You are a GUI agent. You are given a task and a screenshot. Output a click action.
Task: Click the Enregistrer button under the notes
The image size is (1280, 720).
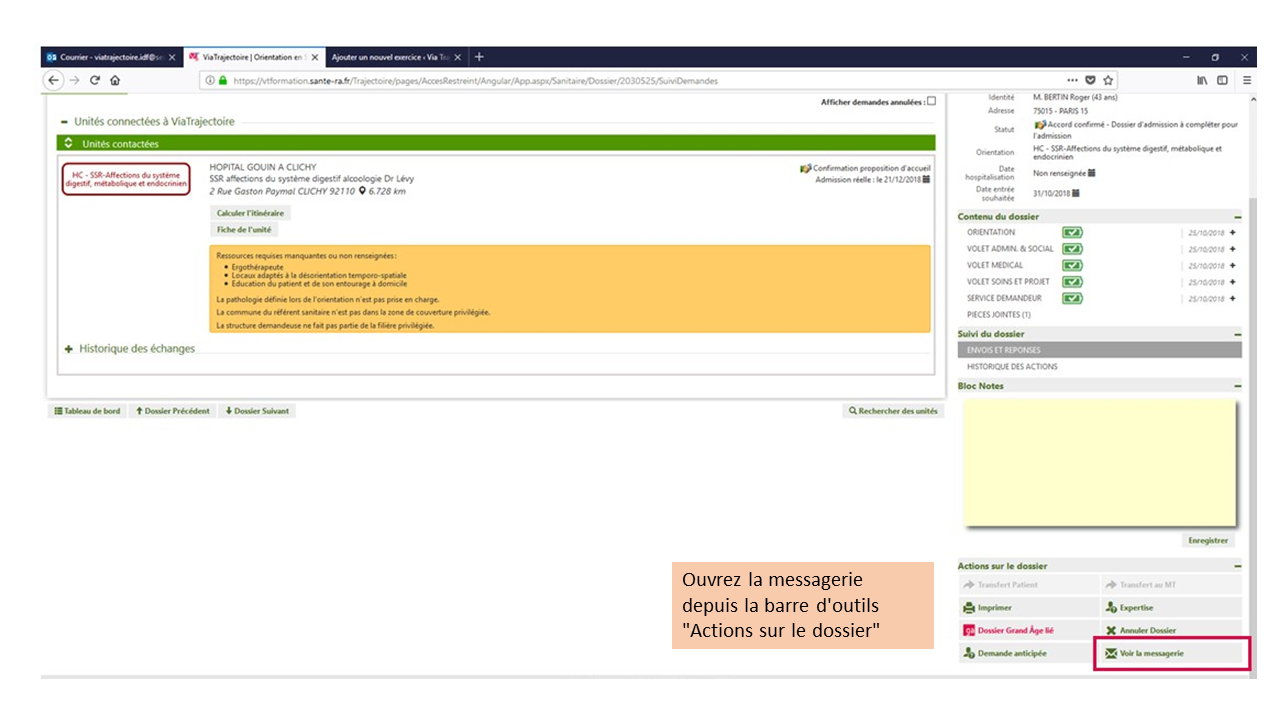tap(1207, 540)
